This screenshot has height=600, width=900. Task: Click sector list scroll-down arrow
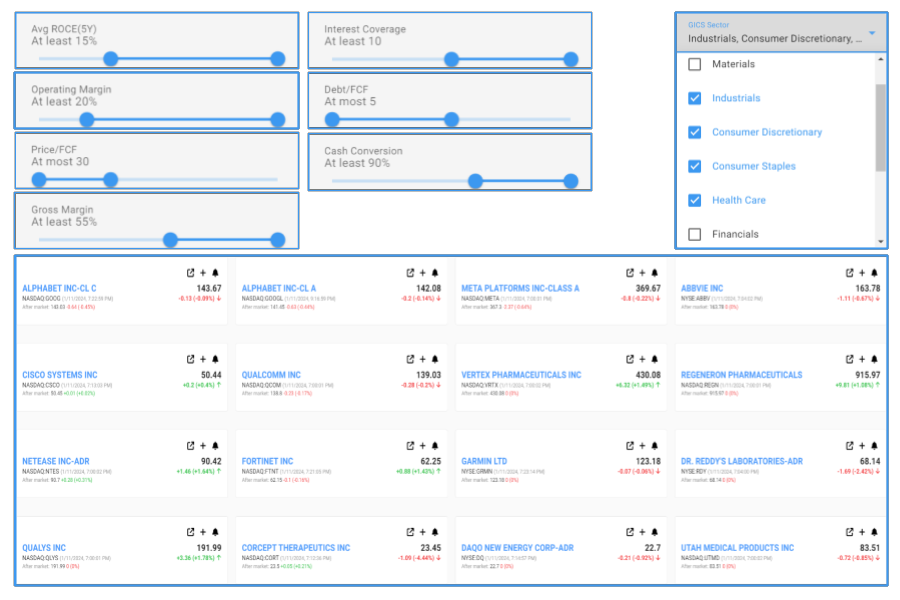coord(880,242)
